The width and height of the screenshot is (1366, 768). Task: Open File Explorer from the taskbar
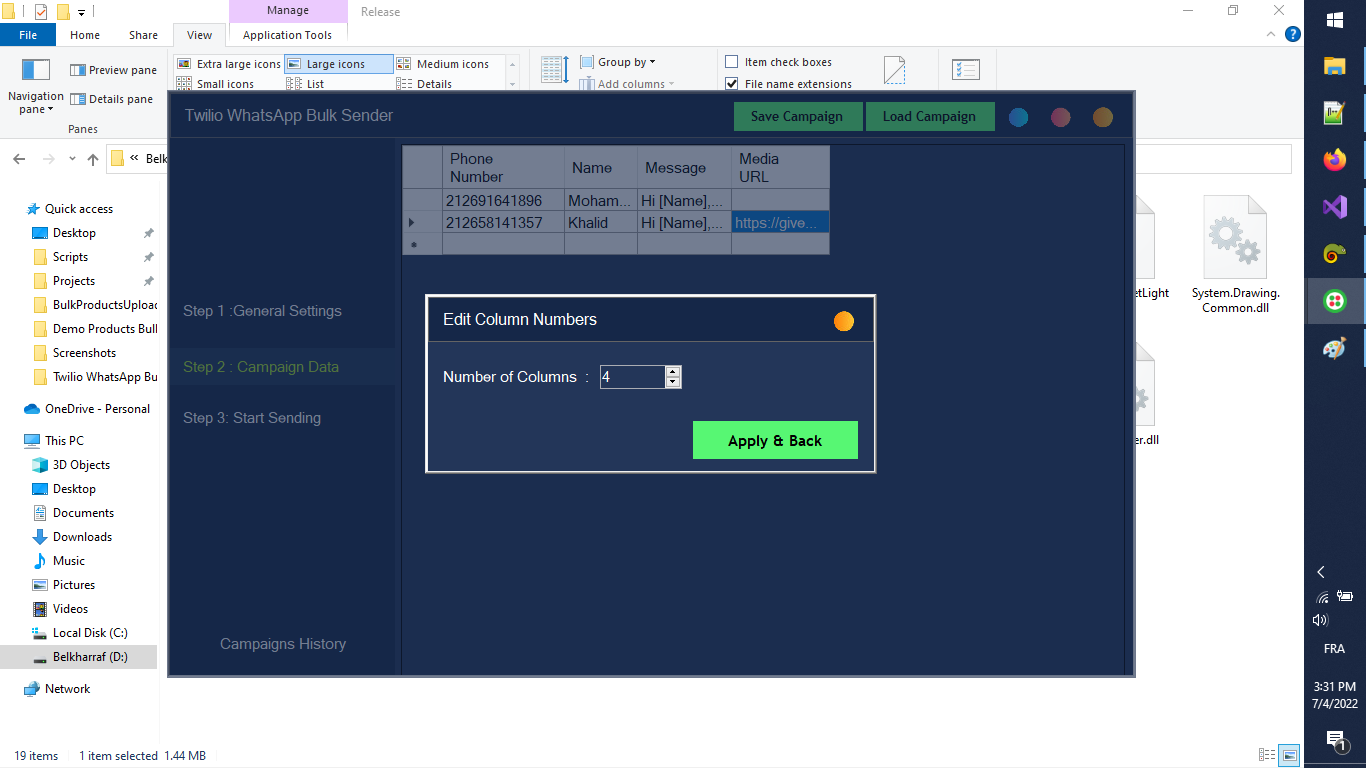1335,66
